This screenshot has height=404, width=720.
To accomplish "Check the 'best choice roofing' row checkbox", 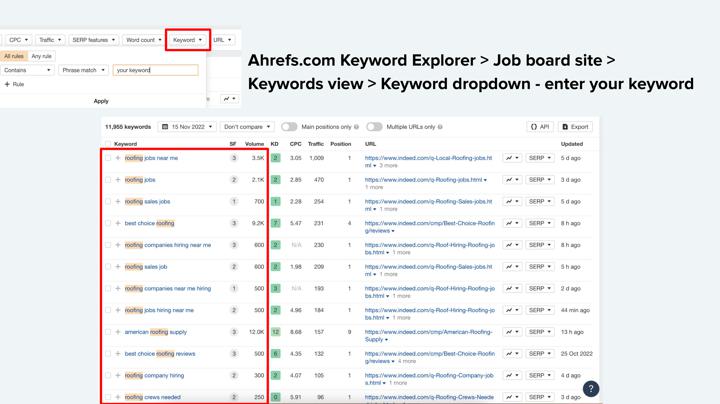I will 108,223.
